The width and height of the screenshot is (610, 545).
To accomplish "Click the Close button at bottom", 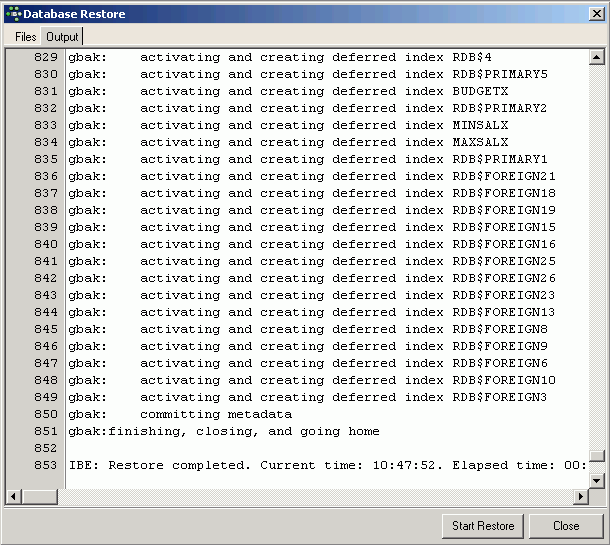I will [x=566, y=526].
